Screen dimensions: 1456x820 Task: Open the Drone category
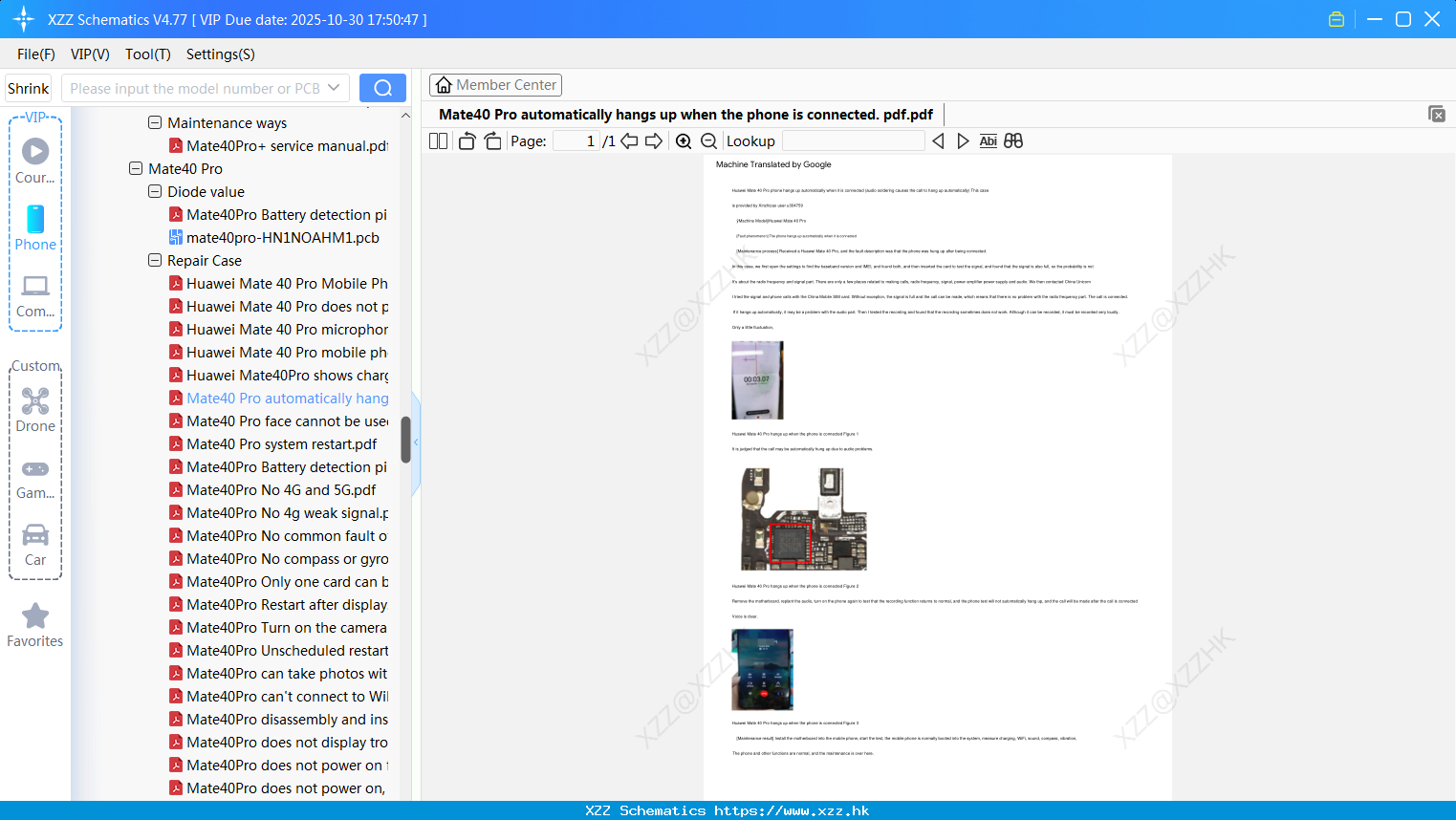[35, 410]
